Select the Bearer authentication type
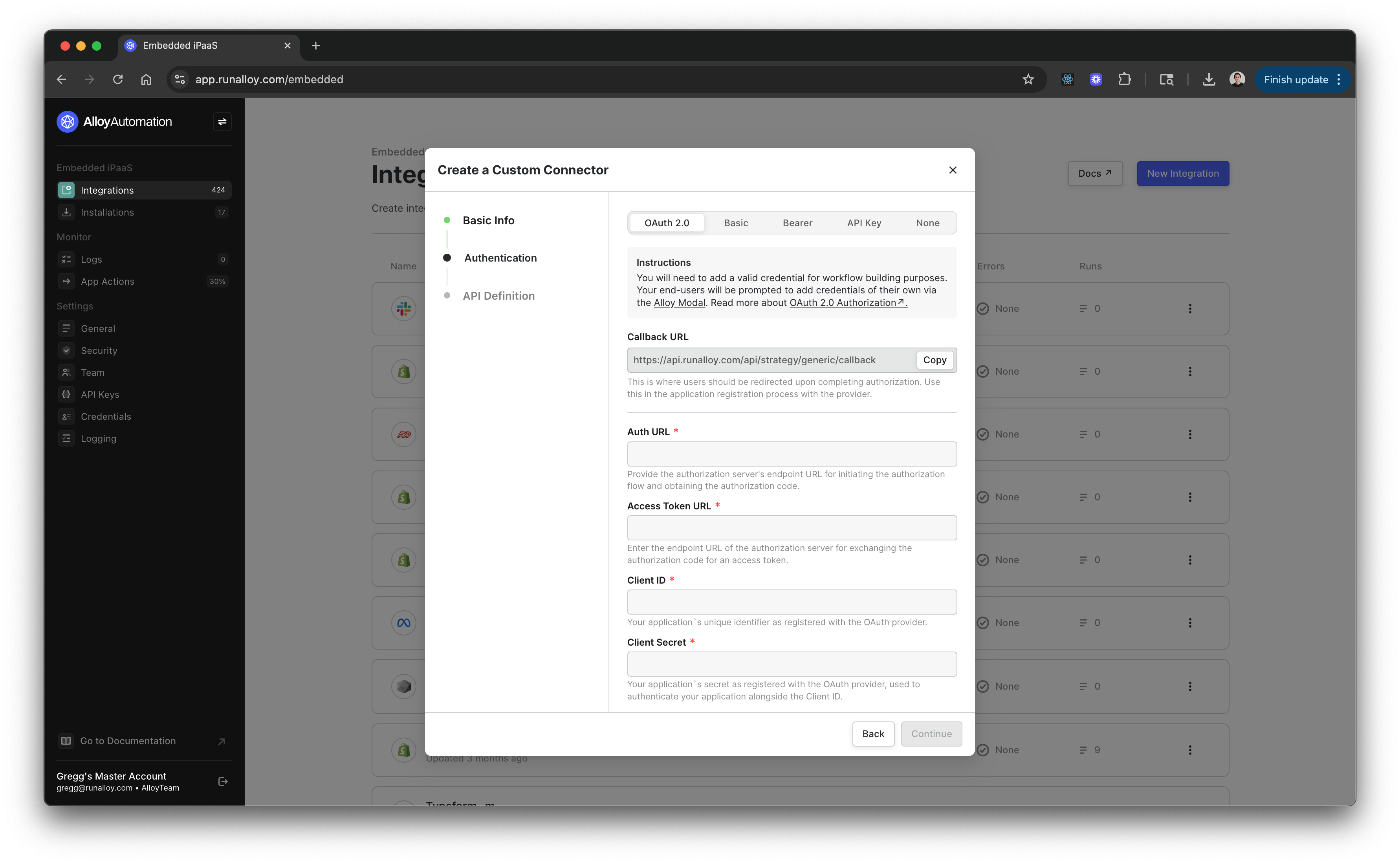Viewport: 1400px width, 864px height. tap(797, 223)
